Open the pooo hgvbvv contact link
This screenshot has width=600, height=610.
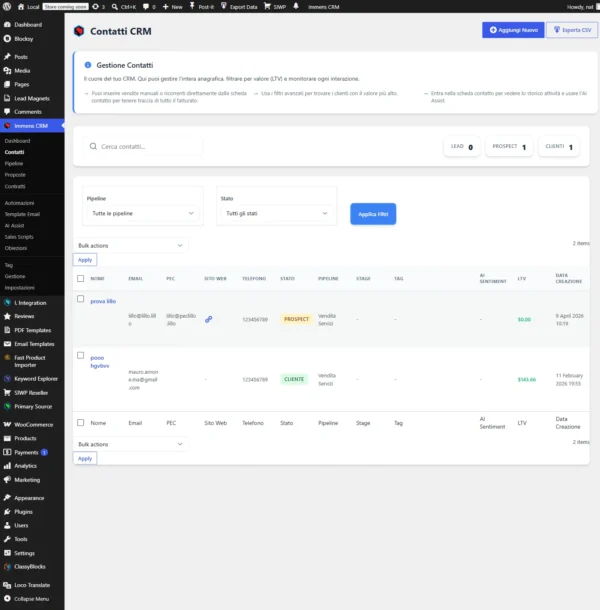click(100, 361)
